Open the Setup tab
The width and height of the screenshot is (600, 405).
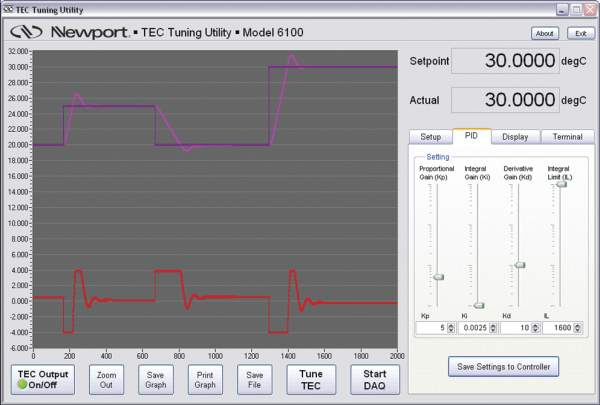tap(430, 136)
